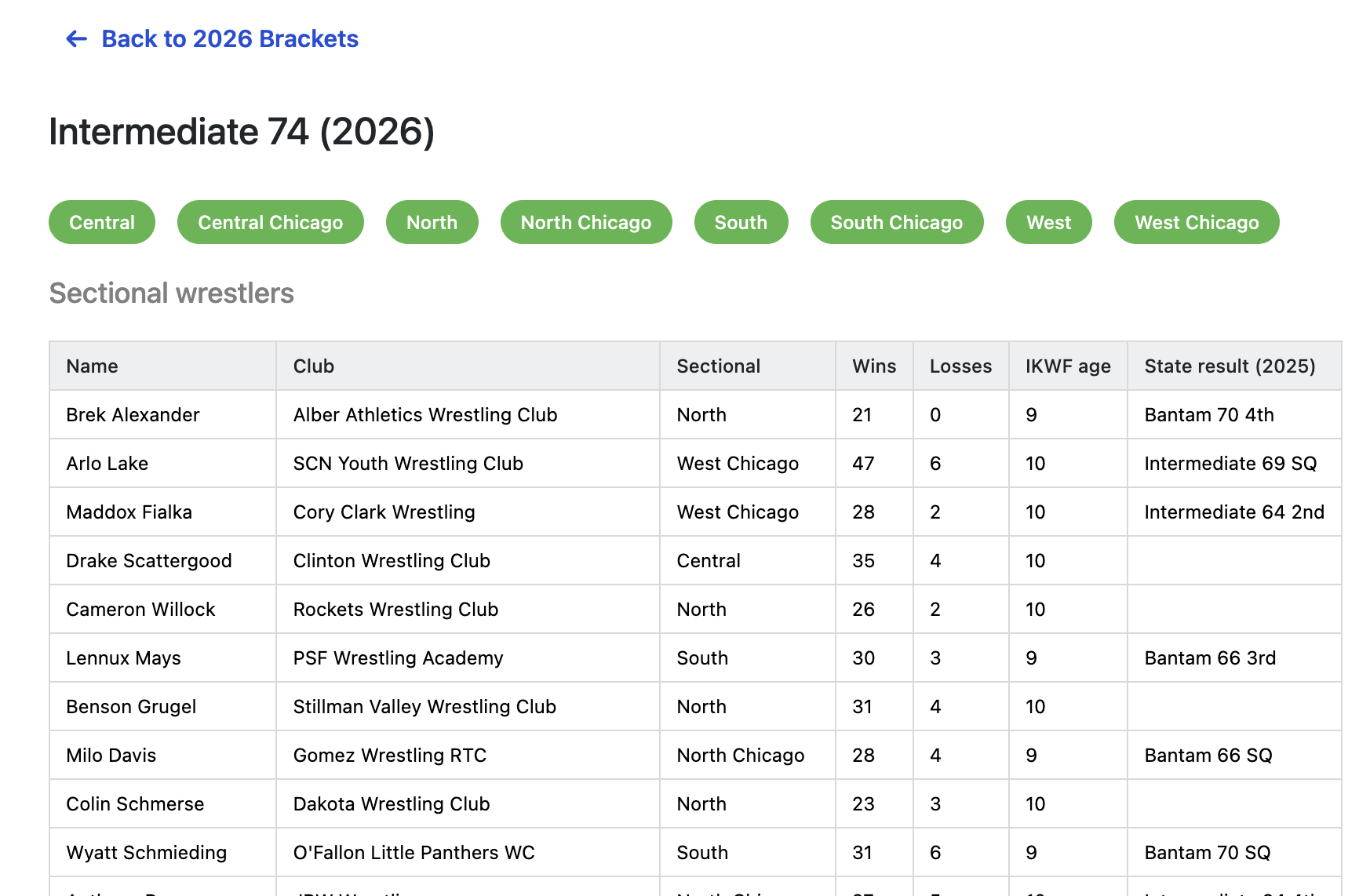Choose the West Chicago filter pill
Viewport: 1359px width, 896px height.
point(1196,223)
